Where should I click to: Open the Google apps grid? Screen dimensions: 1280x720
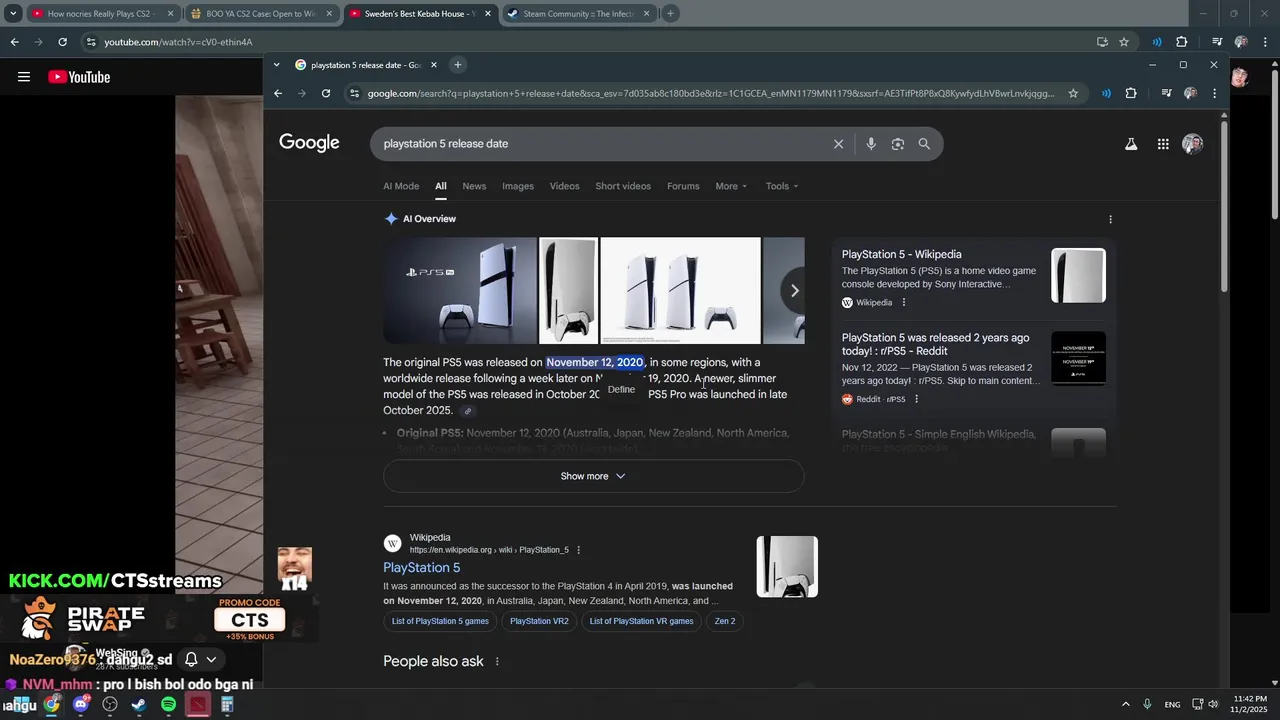tap(1163, 144)
